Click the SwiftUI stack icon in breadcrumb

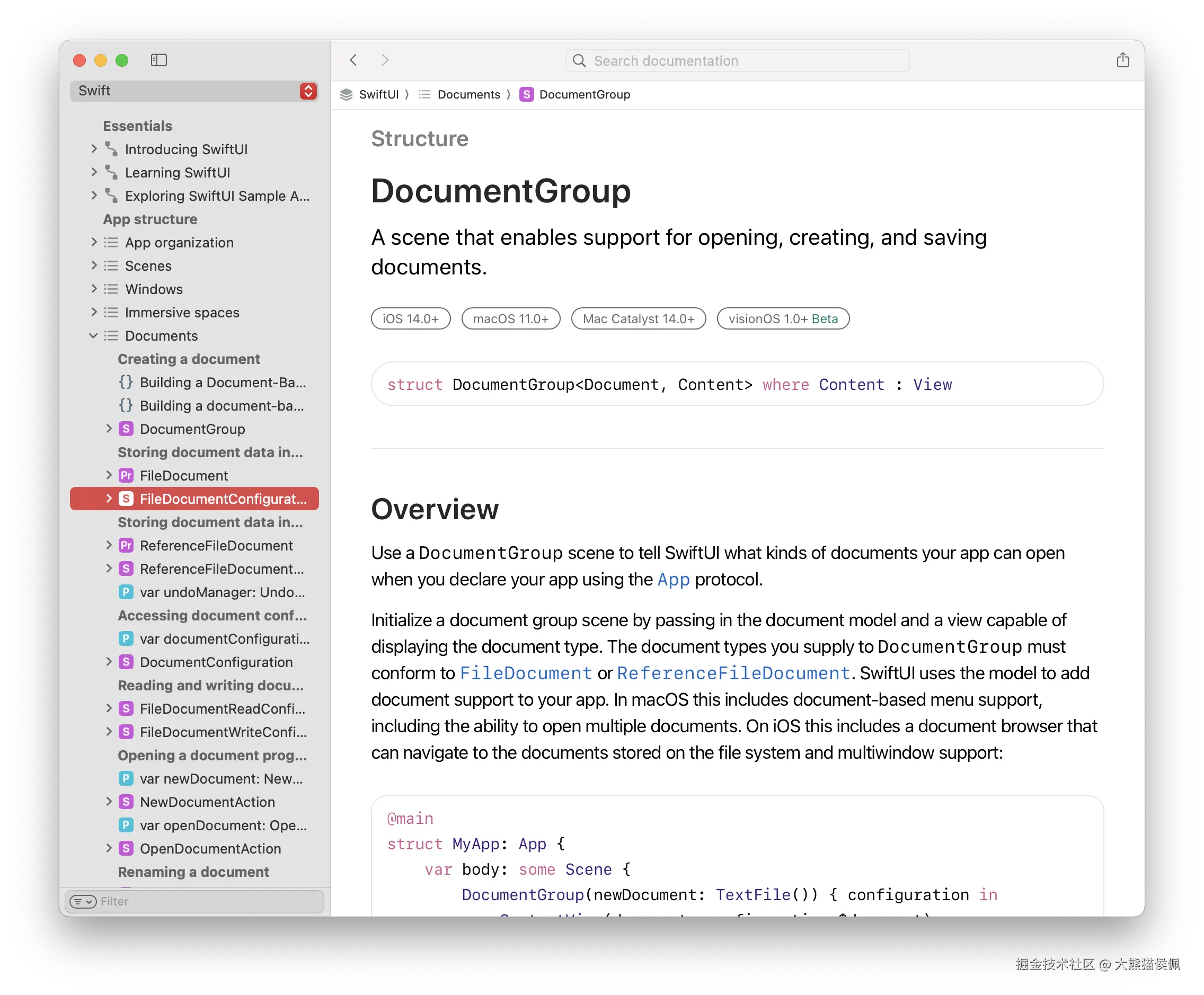(x=346, y=94)
